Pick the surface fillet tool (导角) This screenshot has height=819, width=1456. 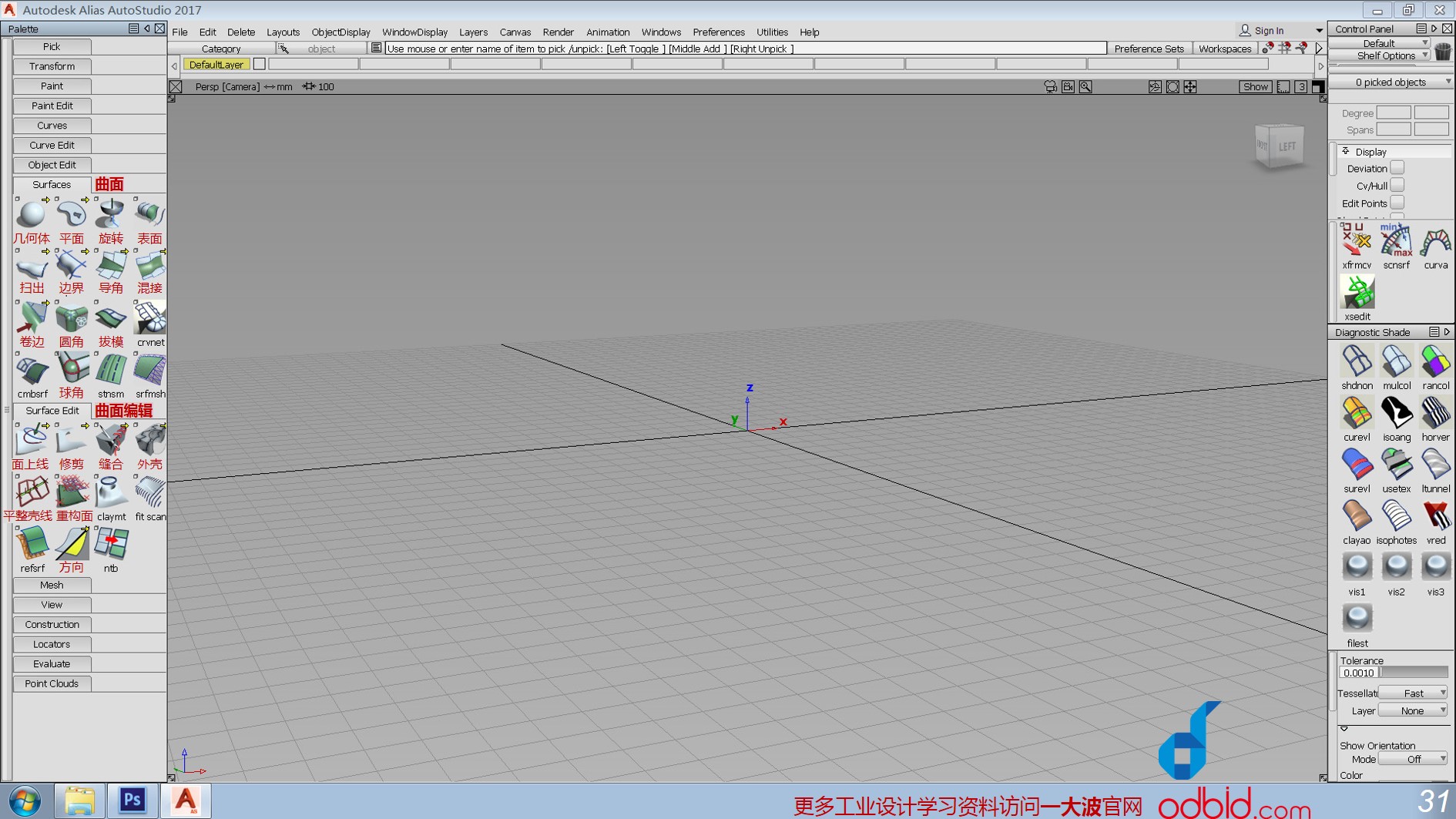tap(110, 265)
